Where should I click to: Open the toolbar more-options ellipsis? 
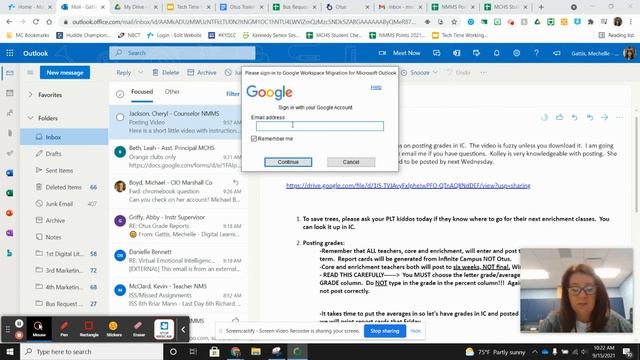(484, 73)
